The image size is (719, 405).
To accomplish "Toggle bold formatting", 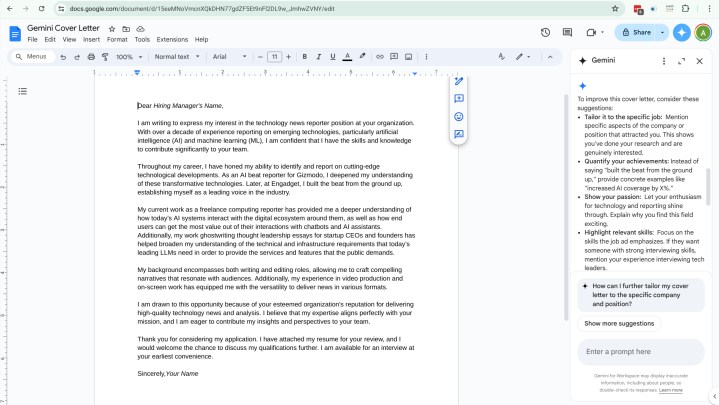I will pos(305,57).
